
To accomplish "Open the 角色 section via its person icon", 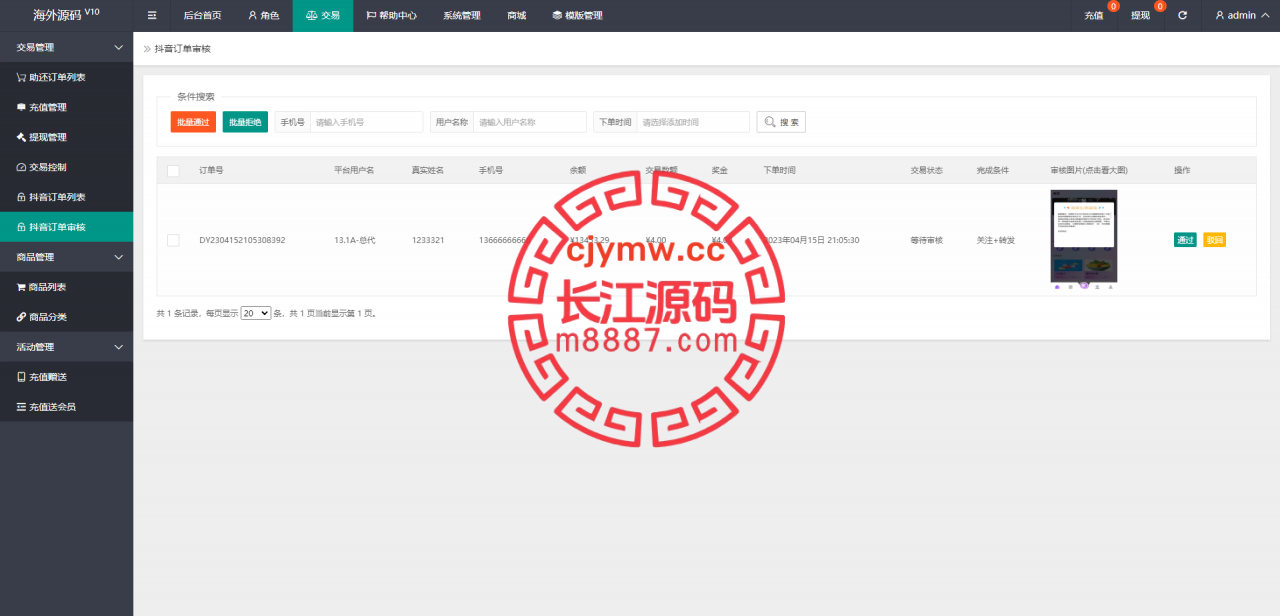I will coord(253,16).
